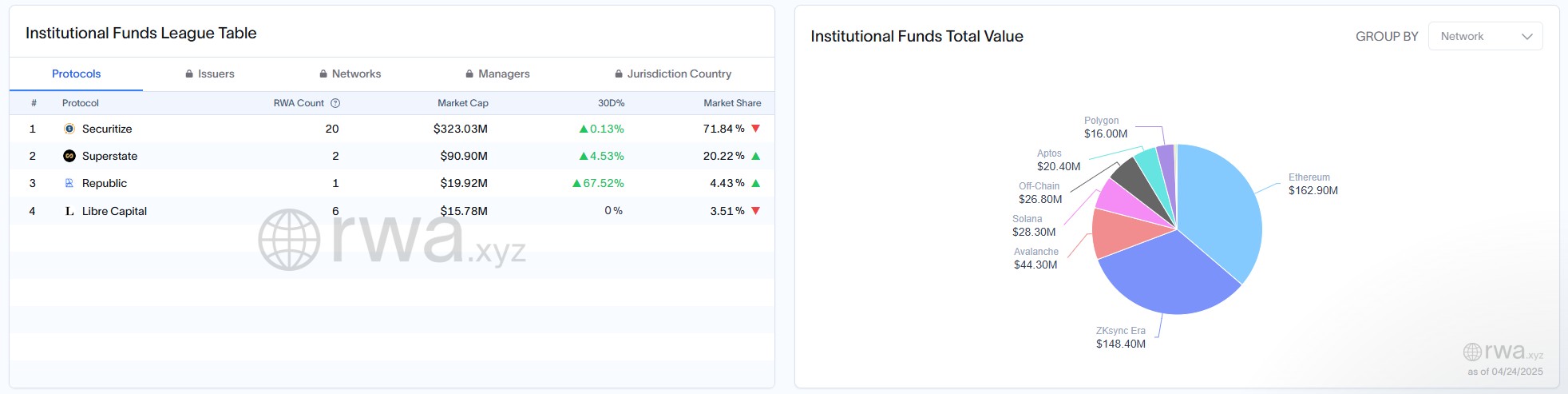Sort table by Market Share column
This screenshot has height=394, width=1568.
731,103
